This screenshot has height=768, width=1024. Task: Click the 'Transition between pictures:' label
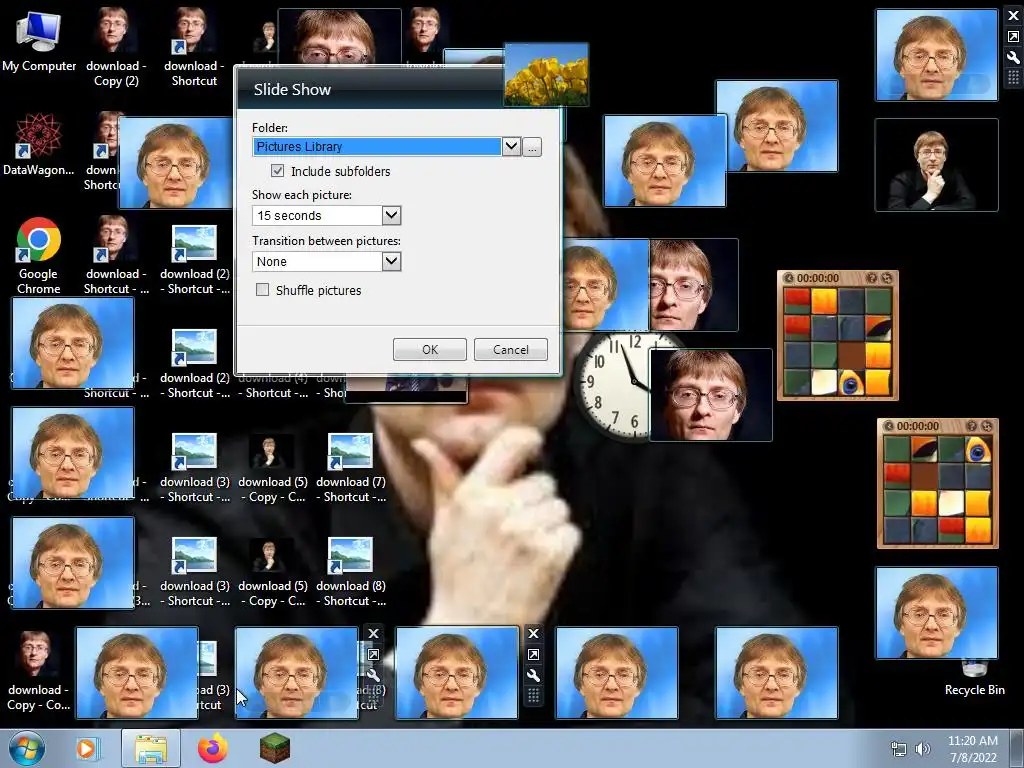[x=327, y=241]
